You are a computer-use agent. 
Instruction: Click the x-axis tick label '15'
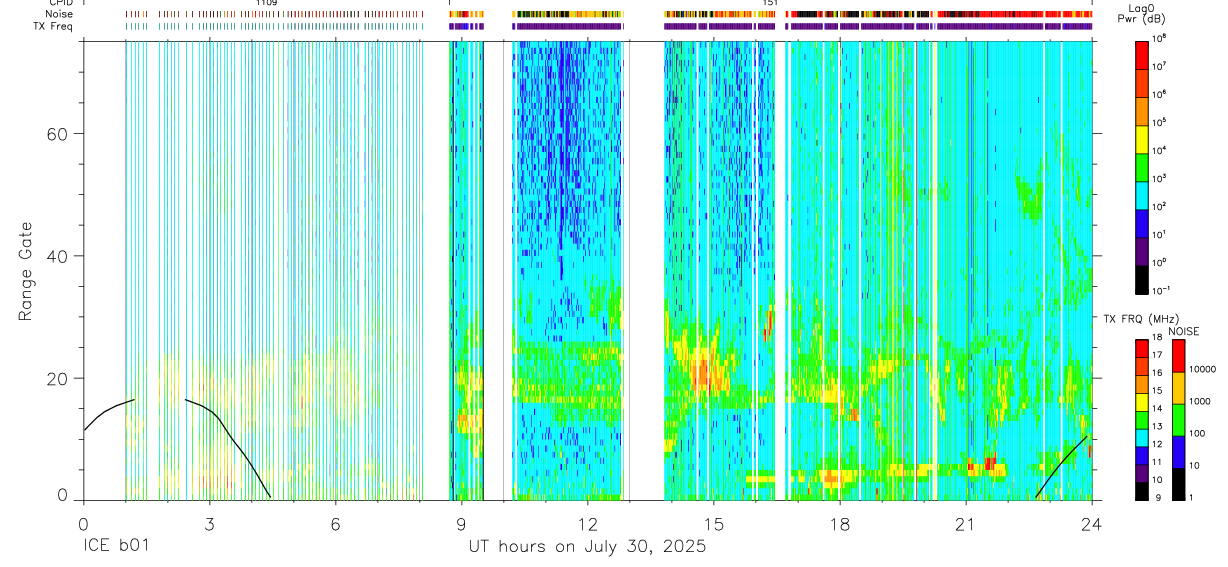pyautogui.click(x=713, y=523)
